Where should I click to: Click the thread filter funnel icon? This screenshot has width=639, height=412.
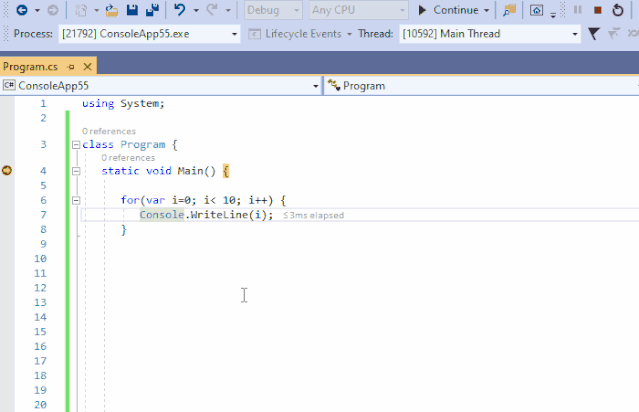tap(594, 34)
